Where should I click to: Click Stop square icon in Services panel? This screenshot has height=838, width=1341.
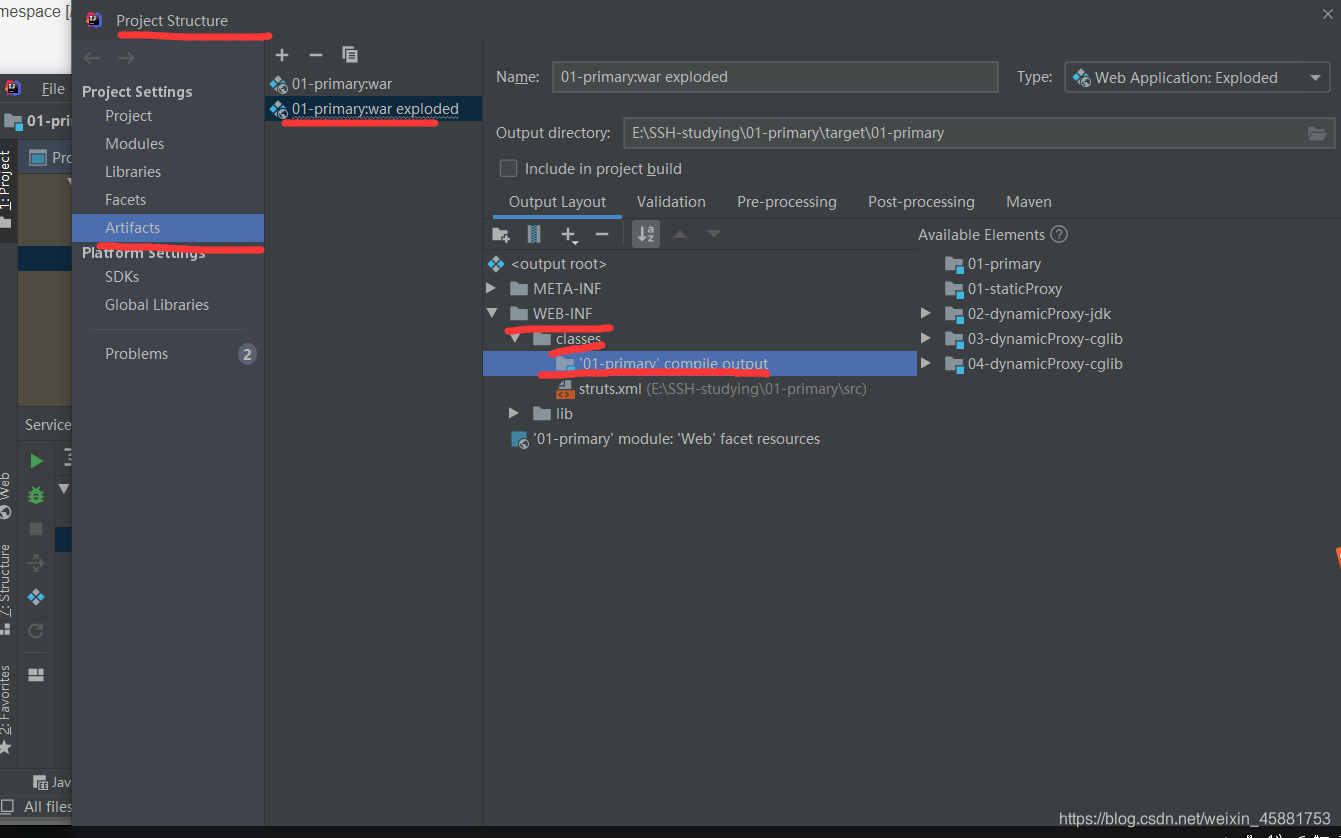coord(36,529)
